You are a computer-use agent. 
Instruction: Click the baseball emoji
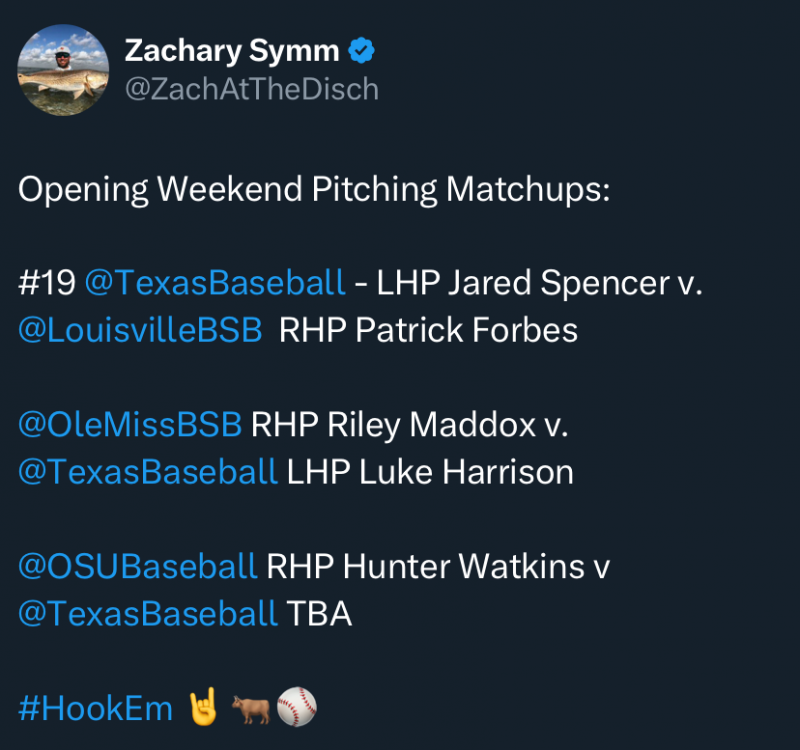tap(296, 707)
